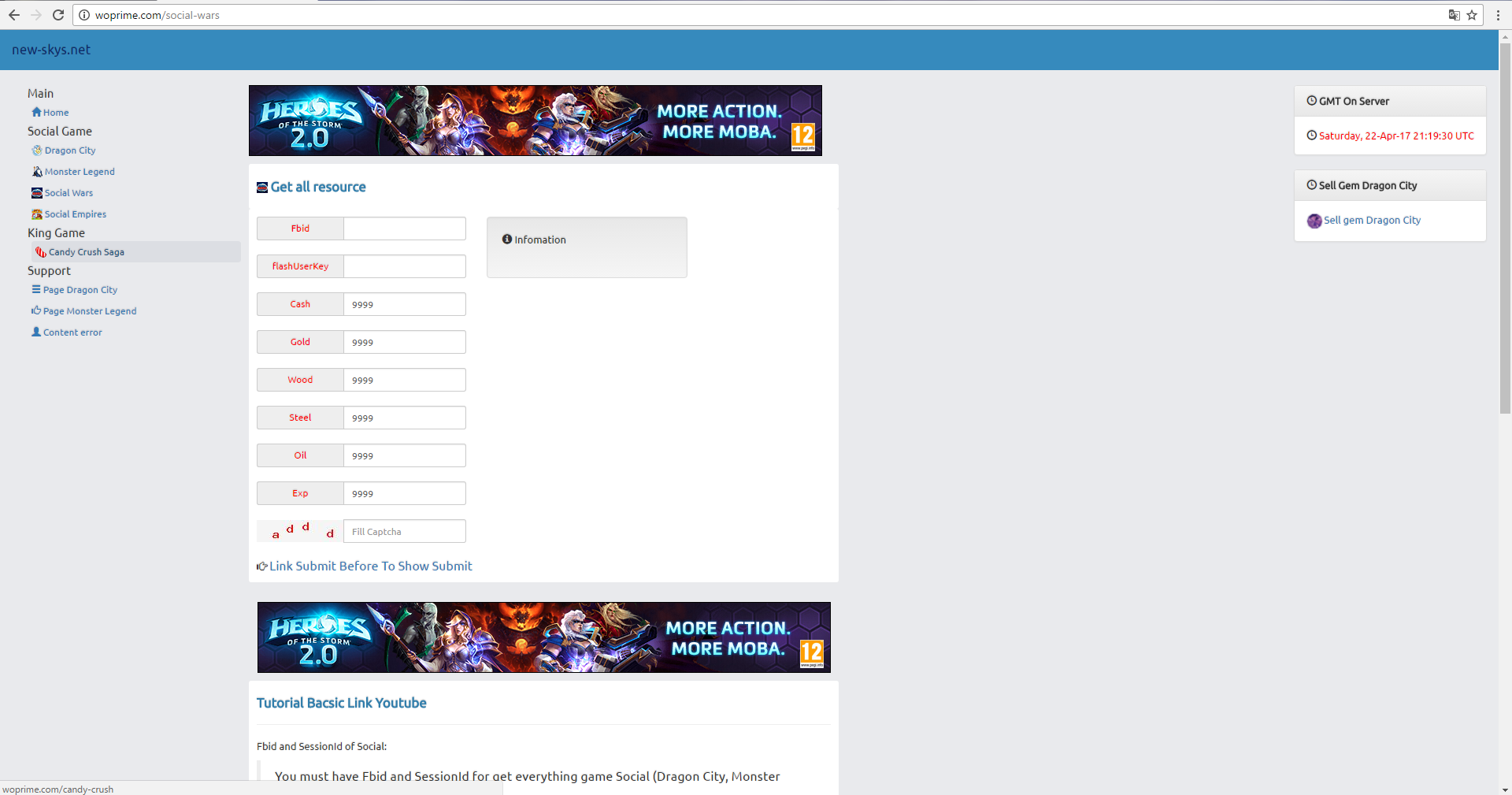This screenshot has height=795, width=1512.
Task: Click the clock icon beside the server date
Action: [x=1312, y=136]
